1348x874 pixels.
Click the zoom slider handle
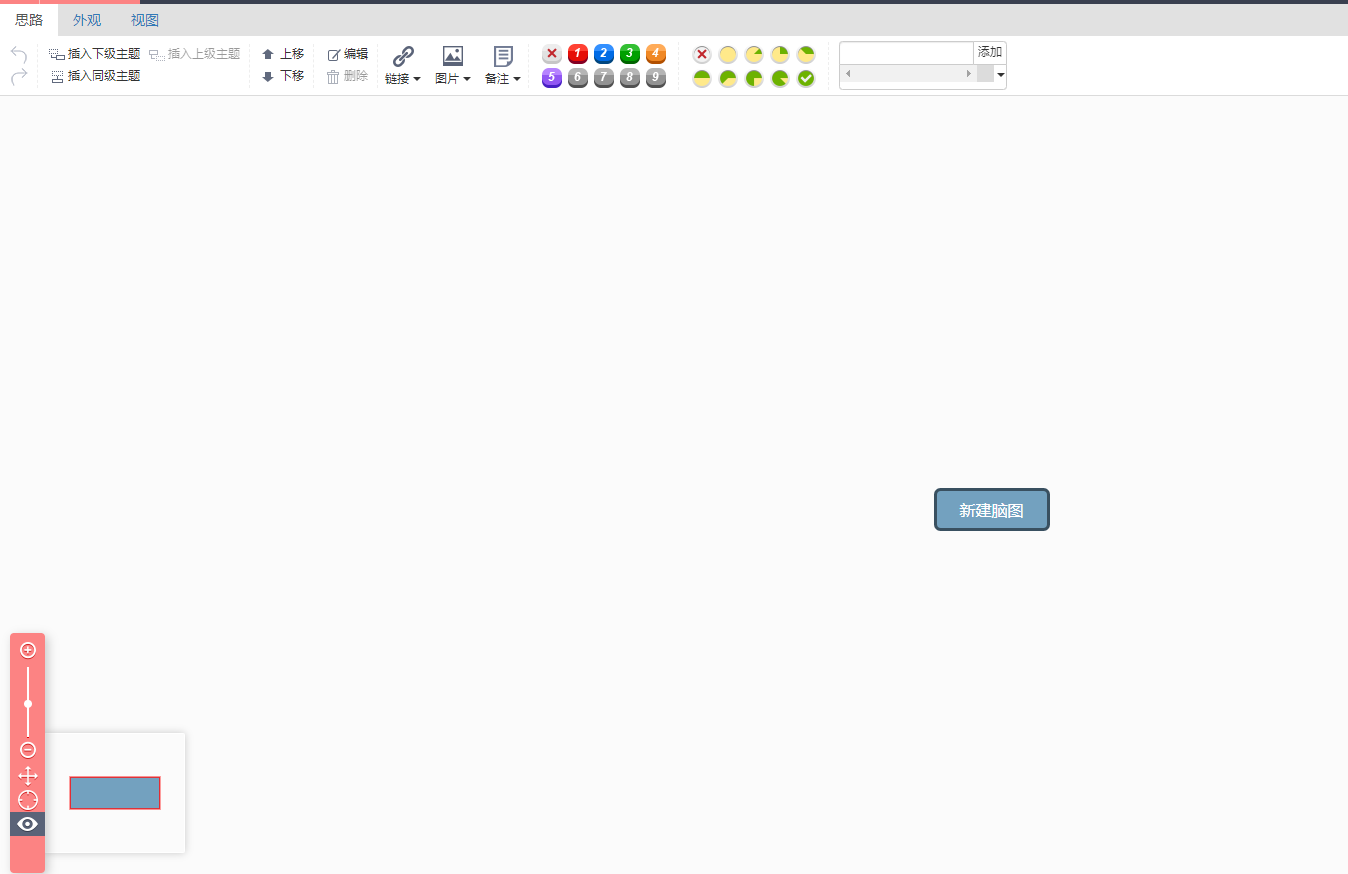(x=28, y=704)
